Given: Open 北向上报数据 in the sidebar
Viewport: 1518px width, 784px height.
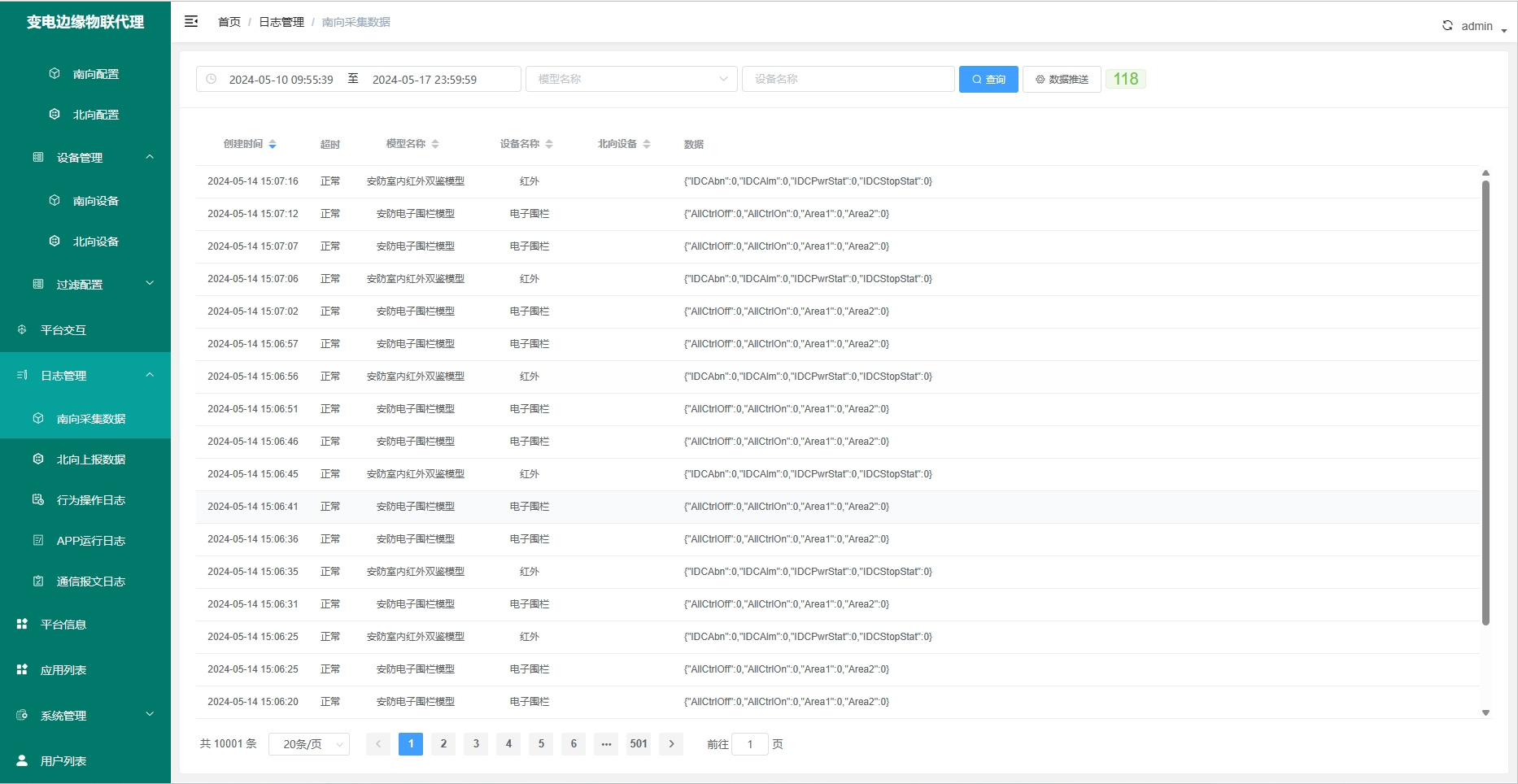Looking at the screenshot, I should click(x=90, y=460).
